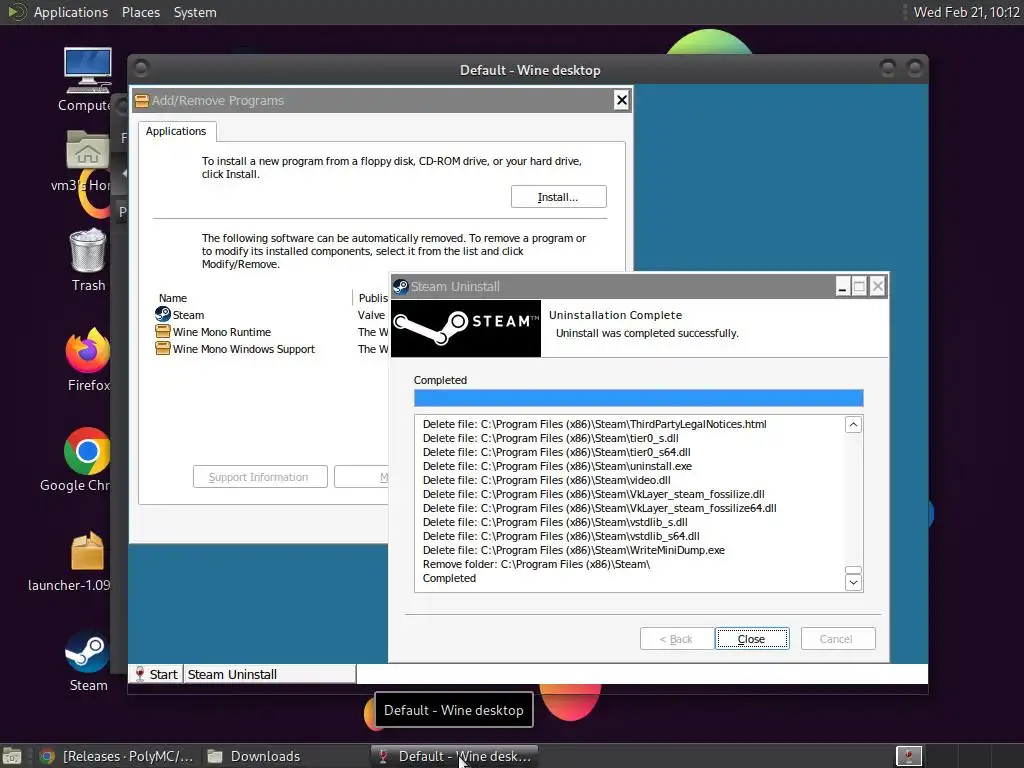
Task: Click log line deleting video.dll
Action: 547,480
